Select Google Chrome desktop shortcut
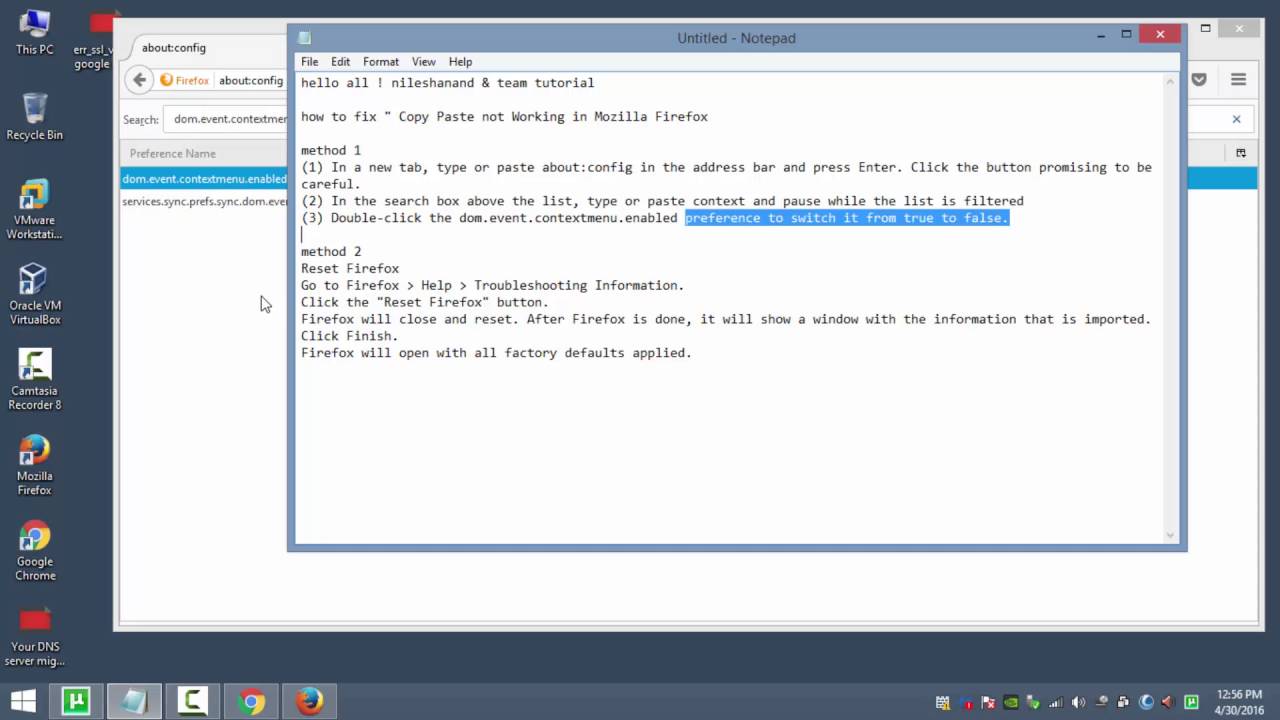1280x720 pixels. coord(34,551)
